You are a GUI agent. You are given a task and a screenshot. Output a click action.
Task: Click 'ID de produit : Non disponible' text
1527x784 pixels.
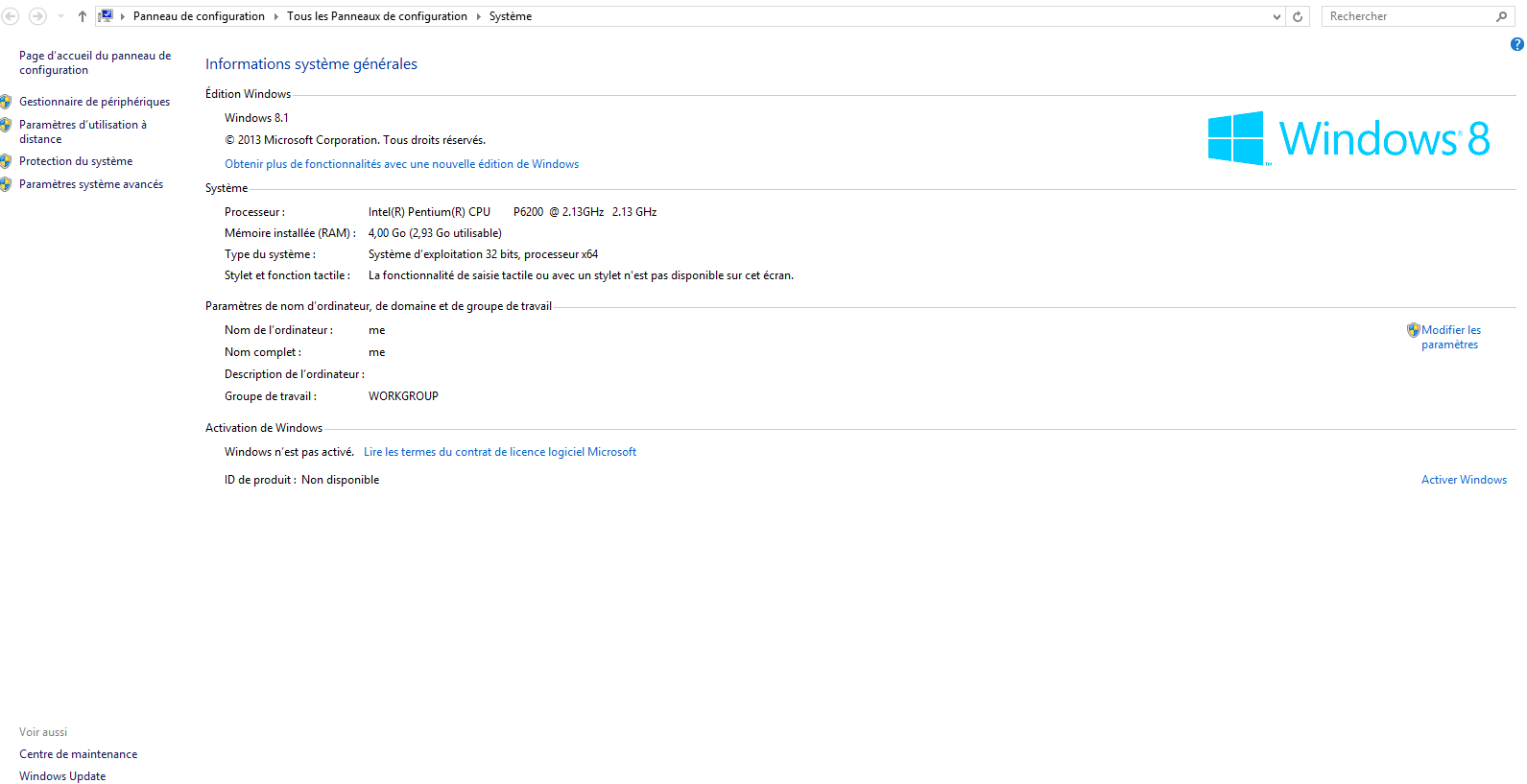coord(301,480)
